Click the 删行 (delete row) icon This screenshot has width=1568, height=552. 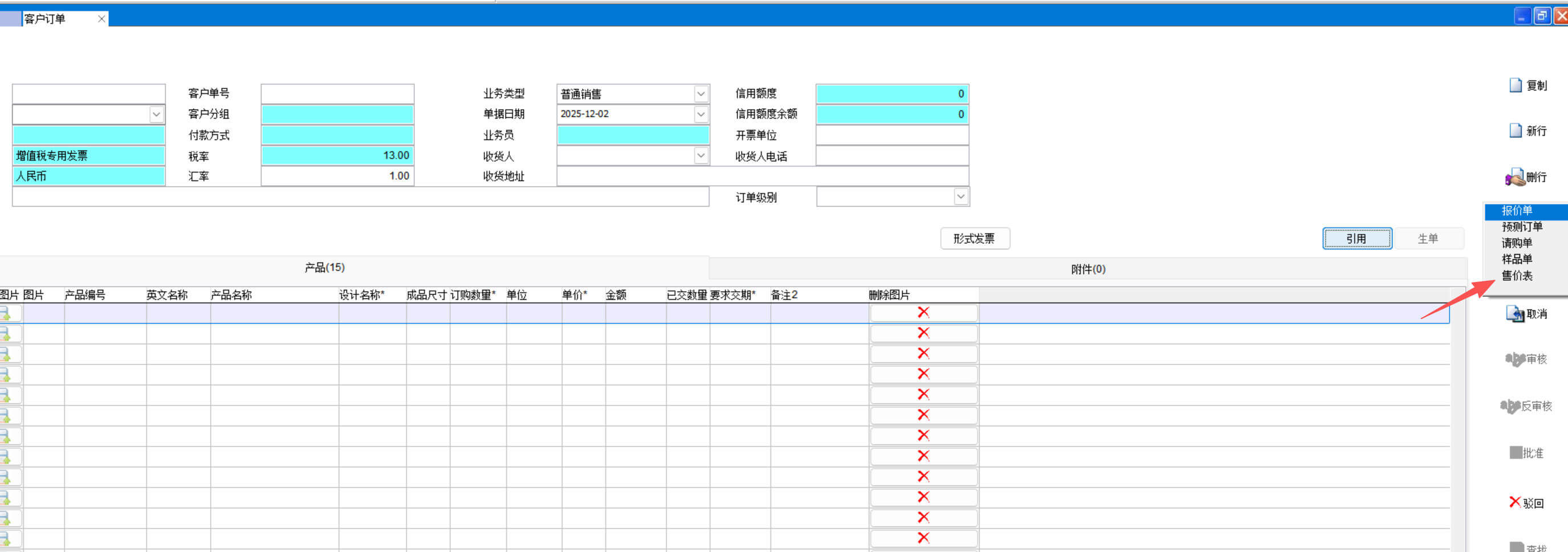(1514, 177)
